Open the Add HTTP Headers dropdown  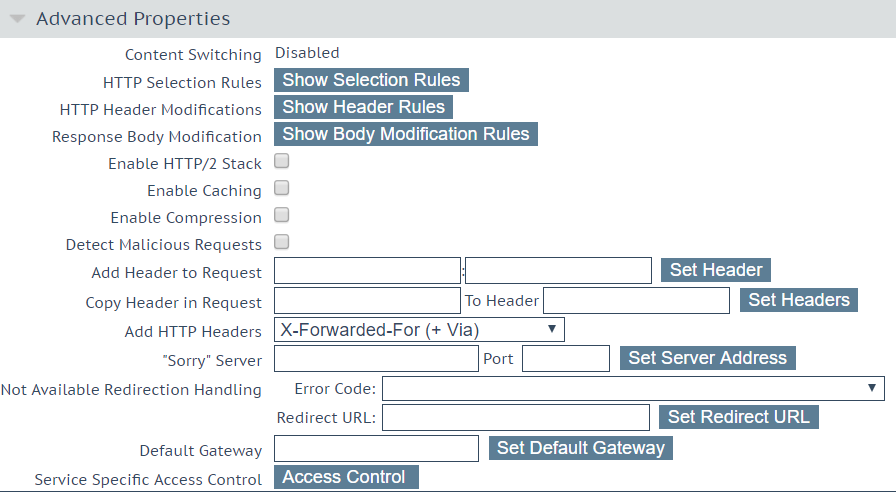click(419, 330)
